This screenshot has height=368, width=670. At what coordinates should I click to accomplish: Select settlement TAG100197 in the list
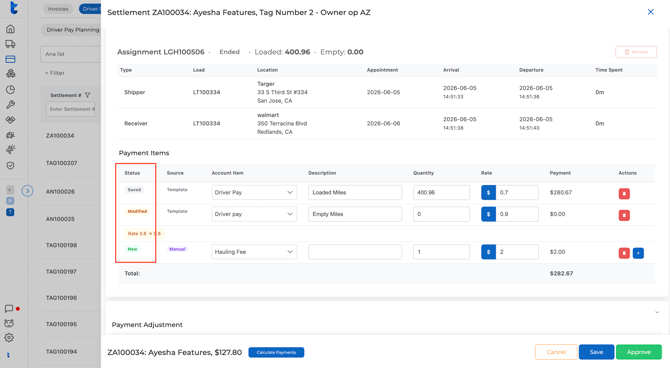click(62, 271)
